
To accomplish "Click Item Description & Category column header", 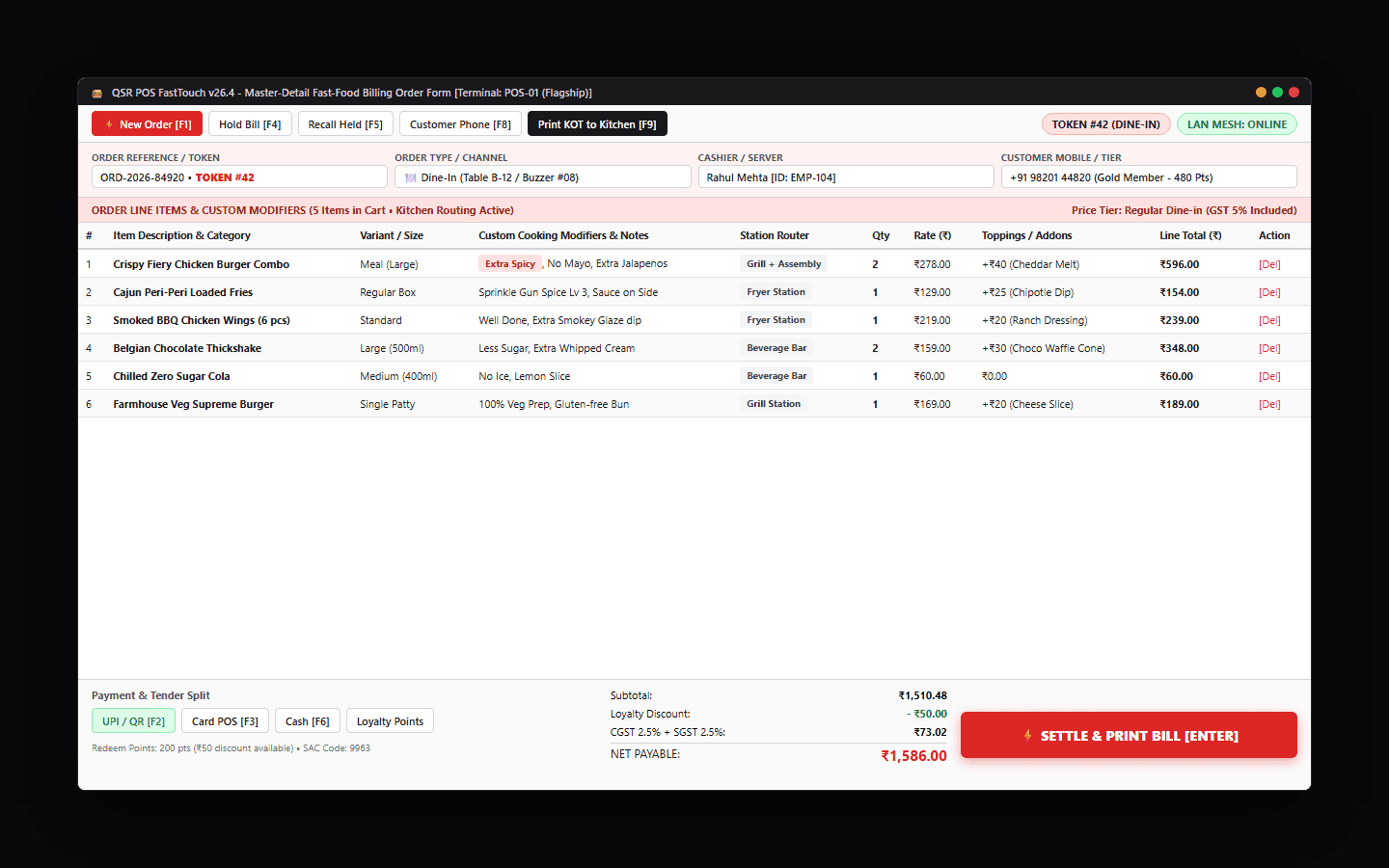I will pos(181,235).
